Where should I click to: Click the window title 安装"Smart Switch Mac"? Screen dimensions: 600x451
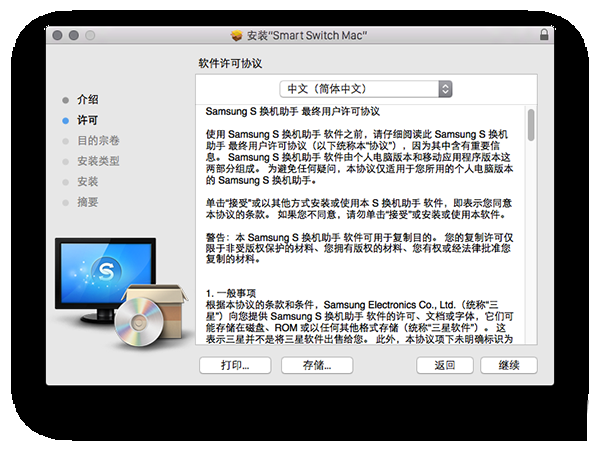click(x=307, y=36)
